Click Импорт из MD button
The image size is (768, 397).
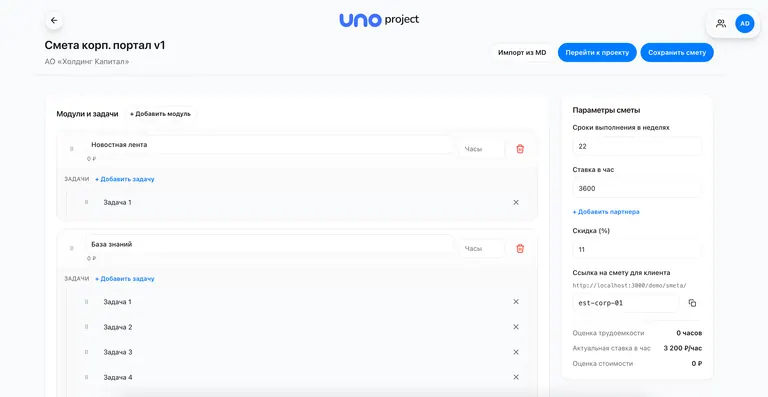point(522,52)
